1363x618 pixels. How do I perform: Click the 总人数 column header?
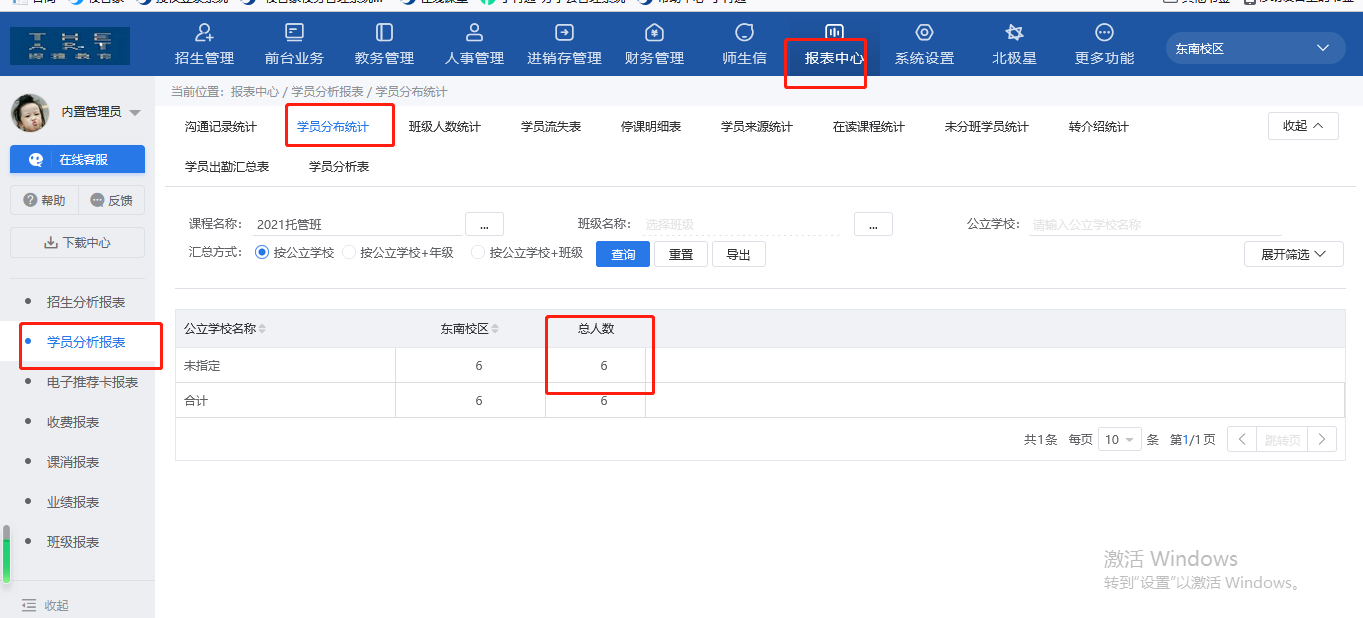[596, 329]
